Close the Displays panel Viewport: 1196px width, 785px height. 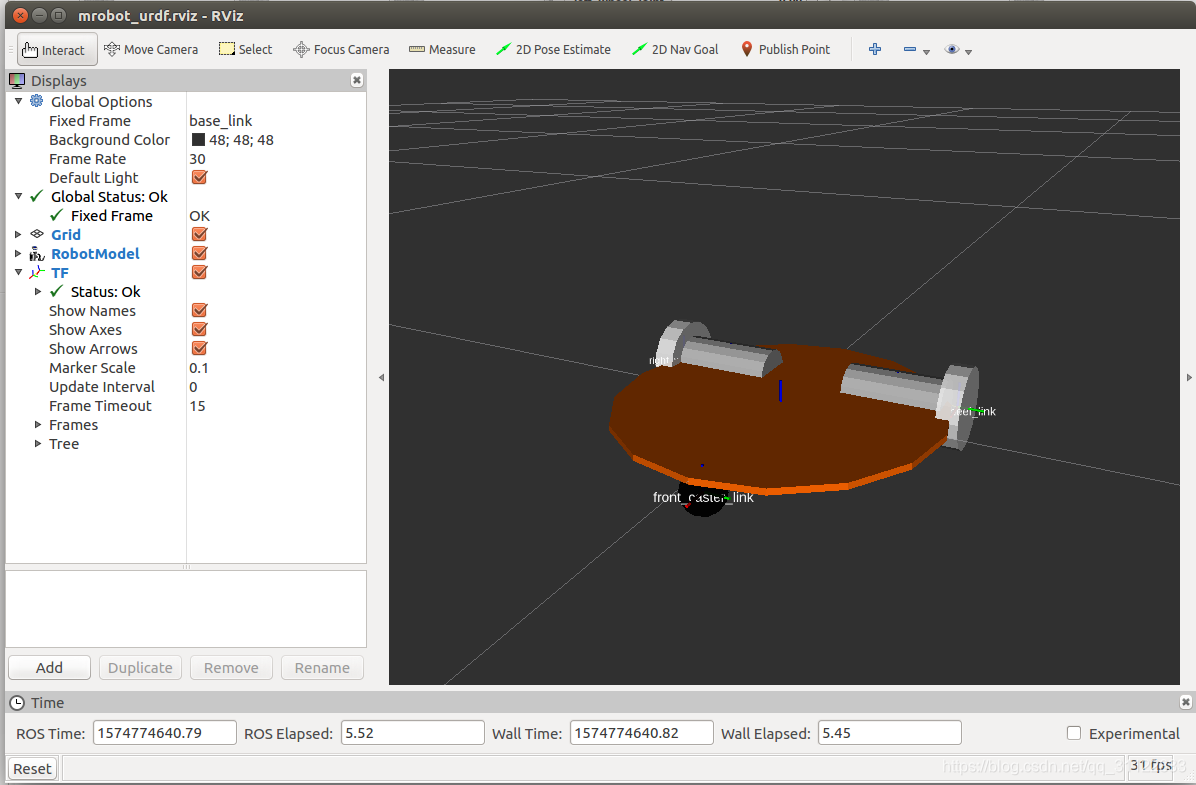click(356, 80)
